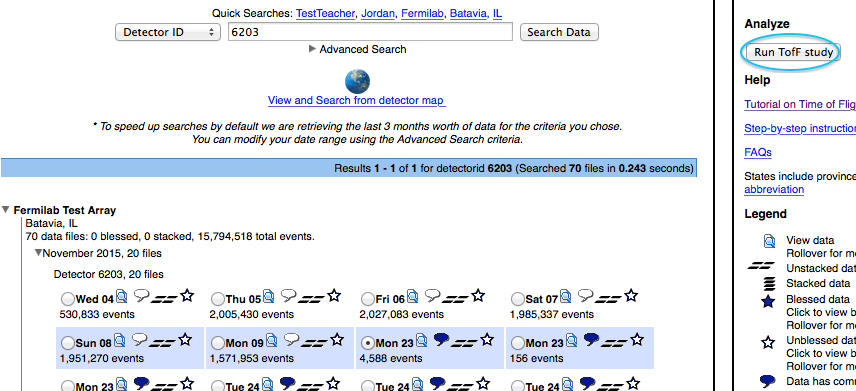Click star icon for Mon 09

point(337,340)
